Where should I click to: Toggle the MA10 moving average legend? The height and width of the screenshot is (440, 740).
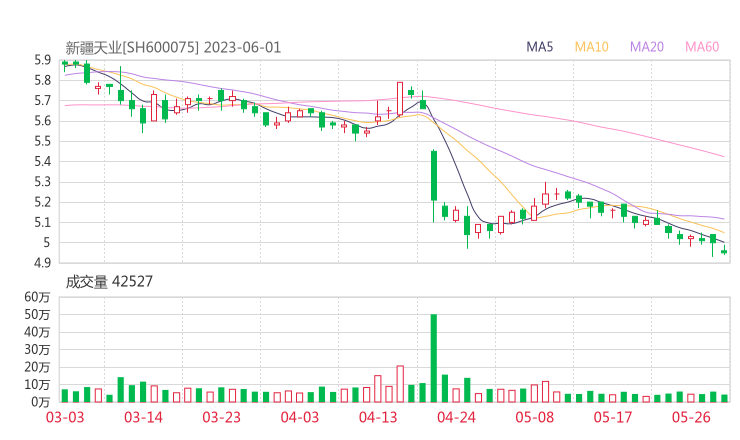592,47
